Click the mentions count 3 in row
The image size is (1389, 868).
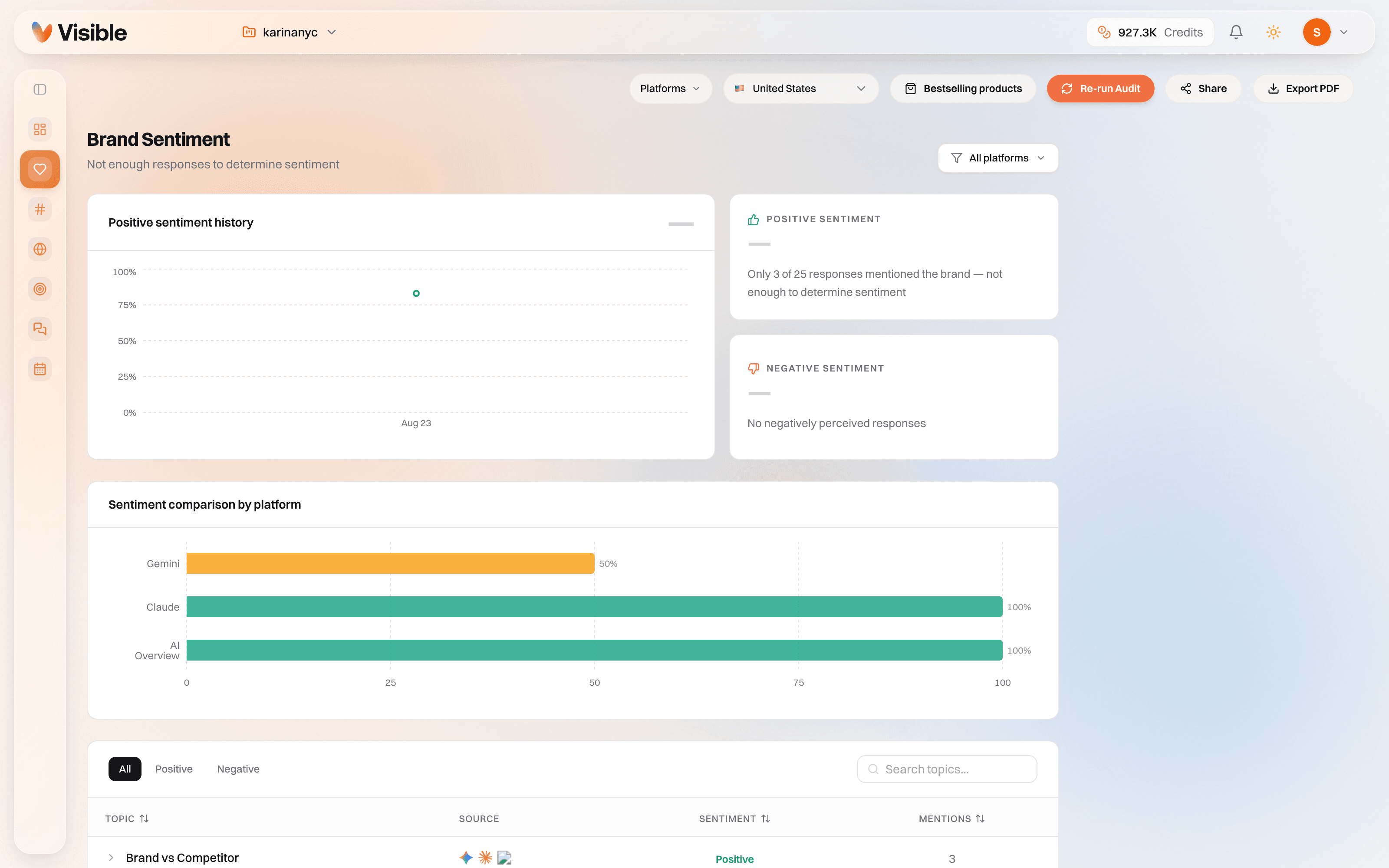(951, 859)
